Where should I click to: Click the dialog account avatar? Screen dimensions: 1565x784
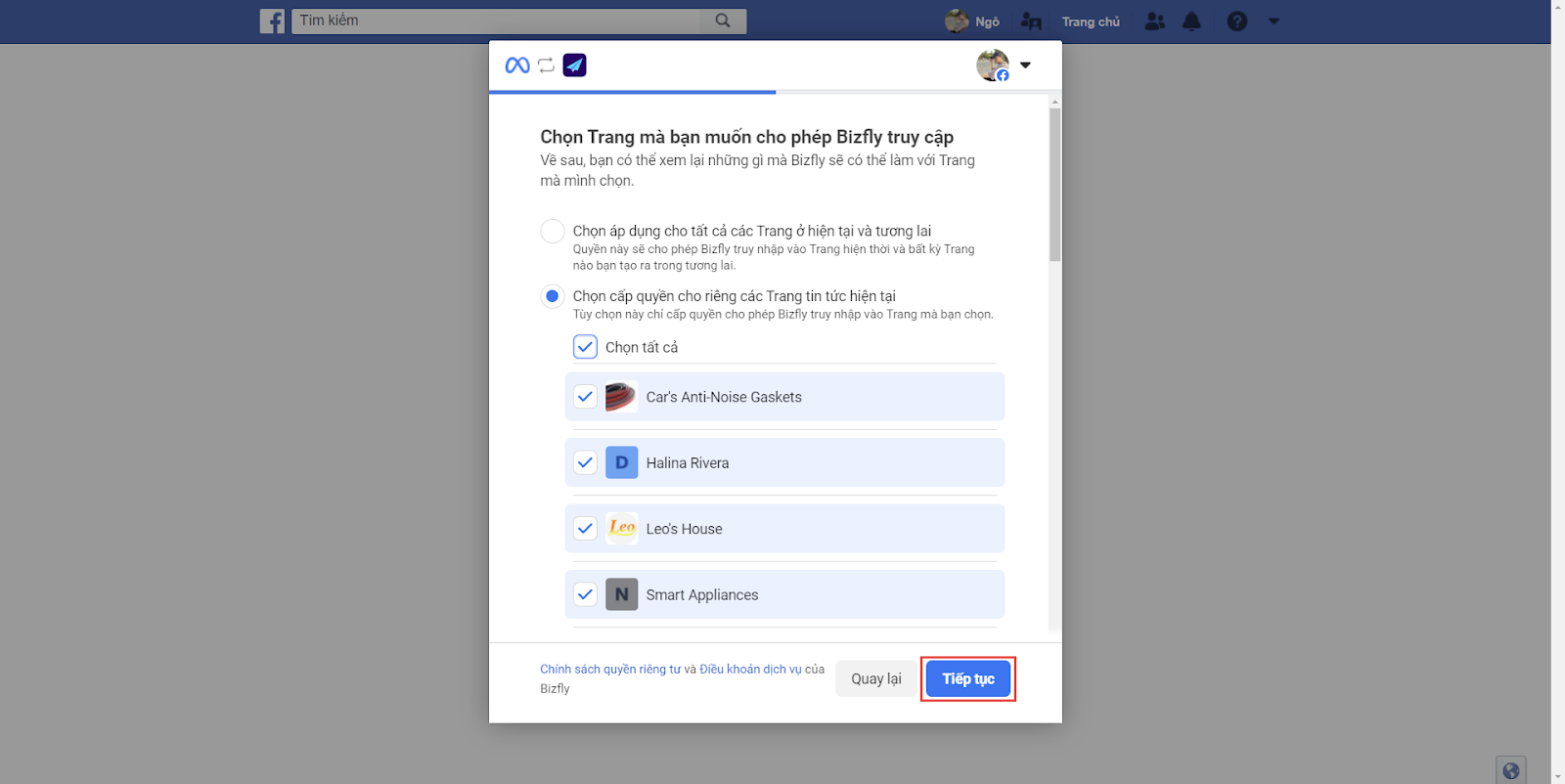[x=993, y=65]
